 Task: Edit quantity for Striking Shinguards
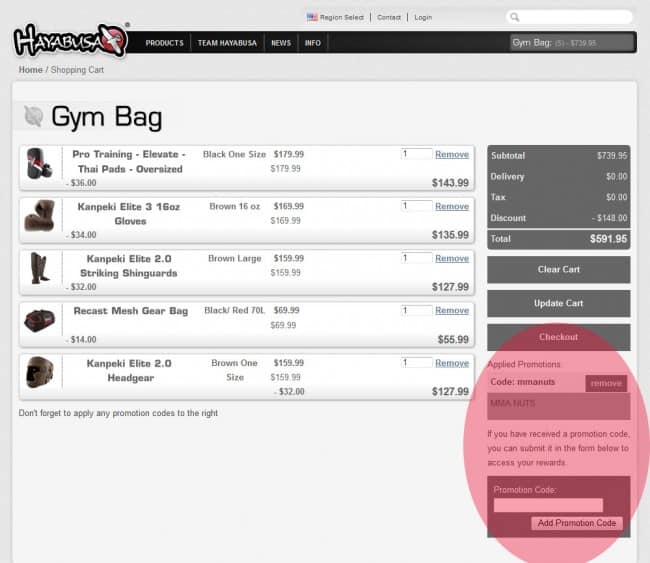point(417,258)
